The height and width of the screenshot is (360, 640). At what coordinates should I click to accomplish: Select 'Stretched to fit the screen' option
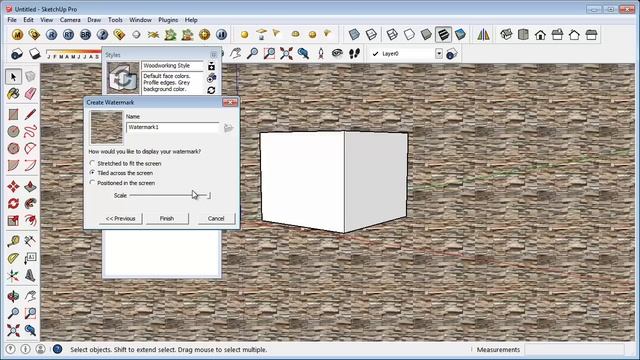[125, 163]
